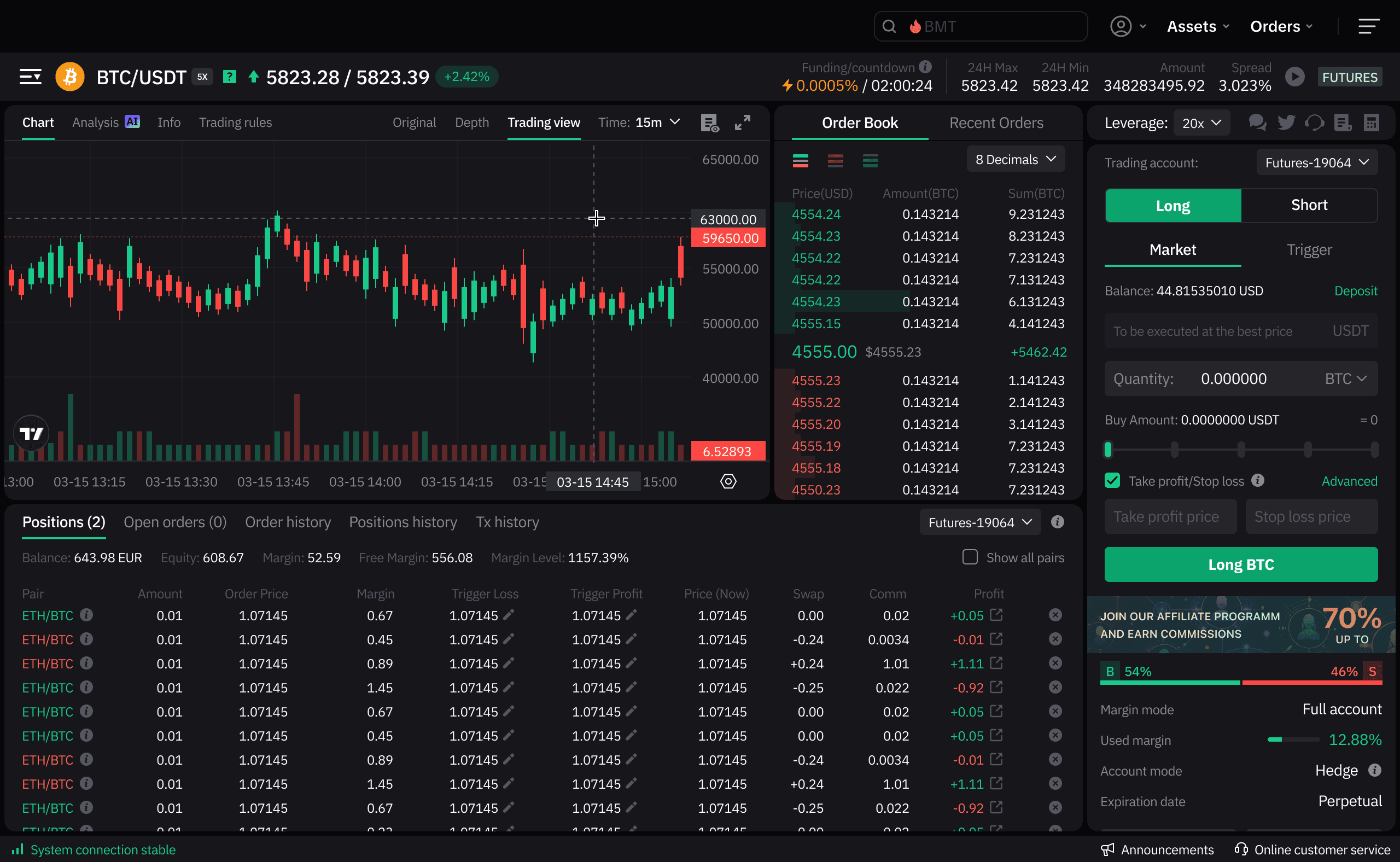The width and height of the screenshot is (1400, 862).
Task: Open Online customer service
Action: pos(1312,849)
